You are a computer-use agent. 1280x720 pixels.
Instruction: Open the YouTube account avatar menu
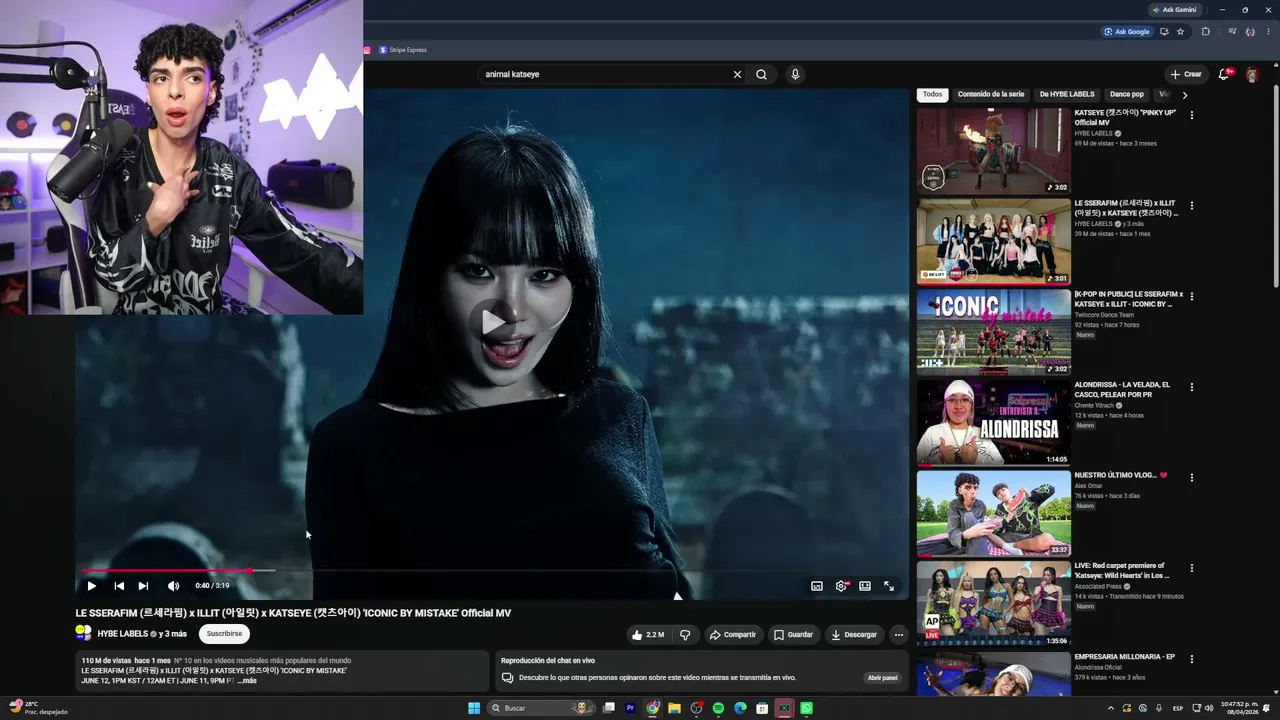click(1252, 75)
